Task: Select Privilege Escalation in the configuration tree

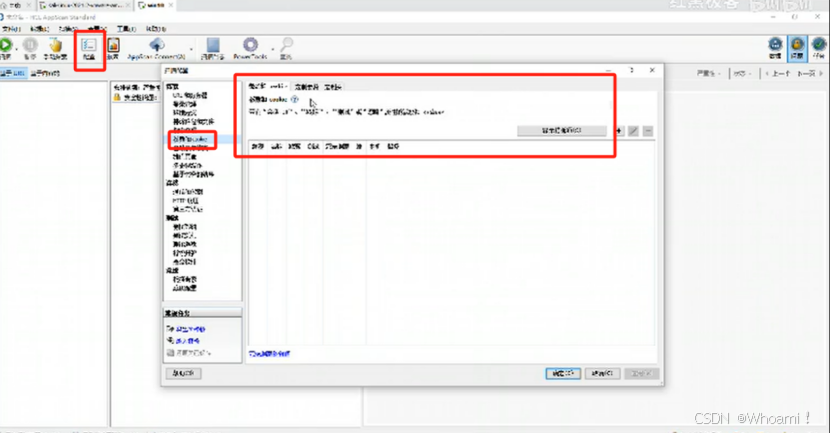Action: [x=184, y=253]
